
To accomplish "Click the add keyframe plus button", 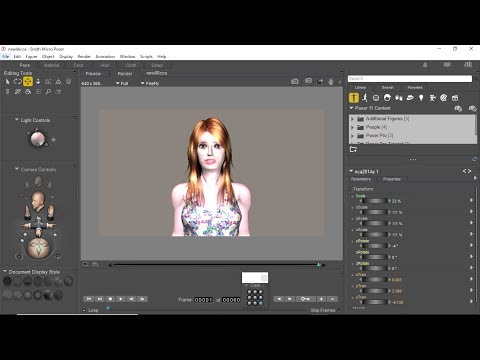I will (321, 299).
